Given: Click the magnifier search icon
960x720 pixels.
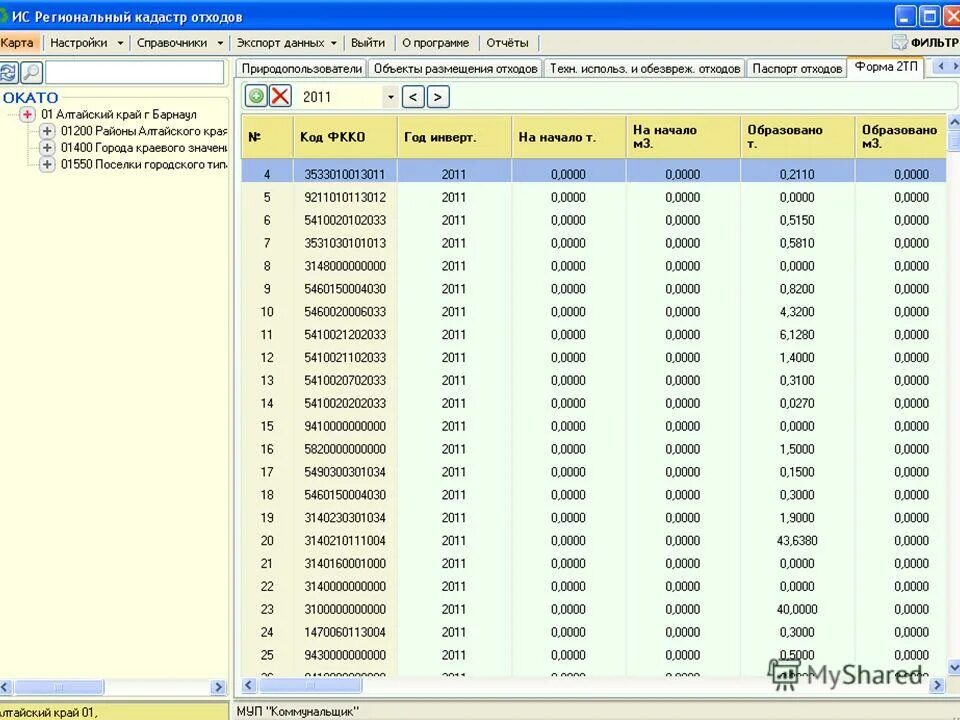Looking at the screenshot, I should pyautogui.click(x=31, y=72).
